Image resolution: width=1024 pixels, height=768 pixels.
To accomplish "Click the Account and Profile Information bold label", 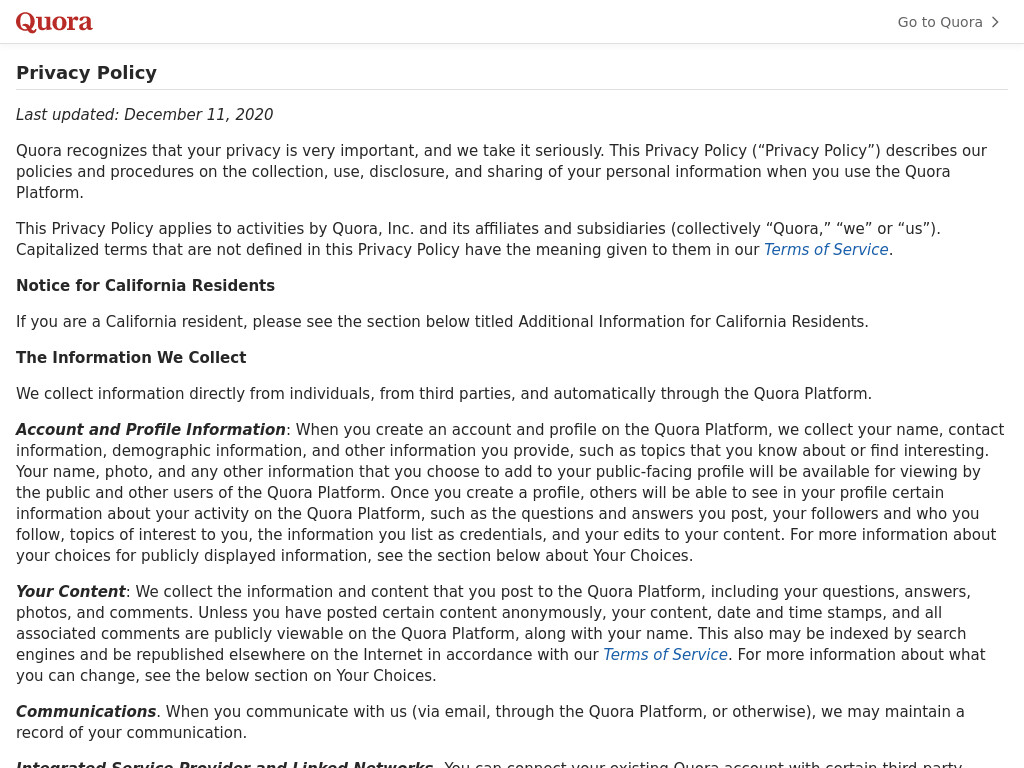I will [151, 429].
